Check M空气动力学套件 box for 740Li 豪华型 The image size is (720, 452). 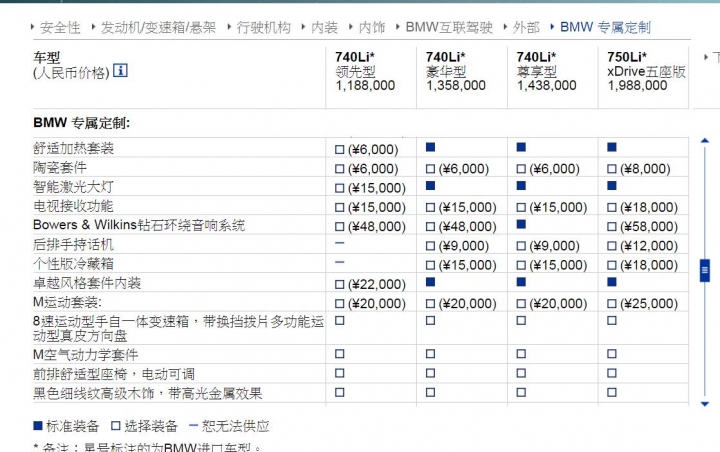click(430, 354)
